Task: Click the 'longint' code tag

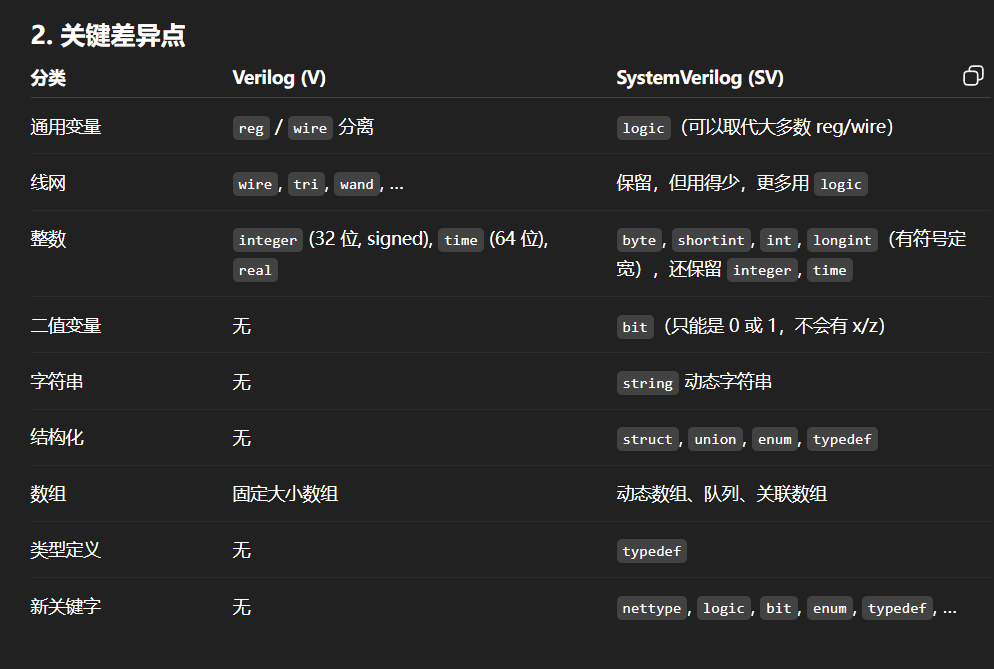Action: (842, 240)
